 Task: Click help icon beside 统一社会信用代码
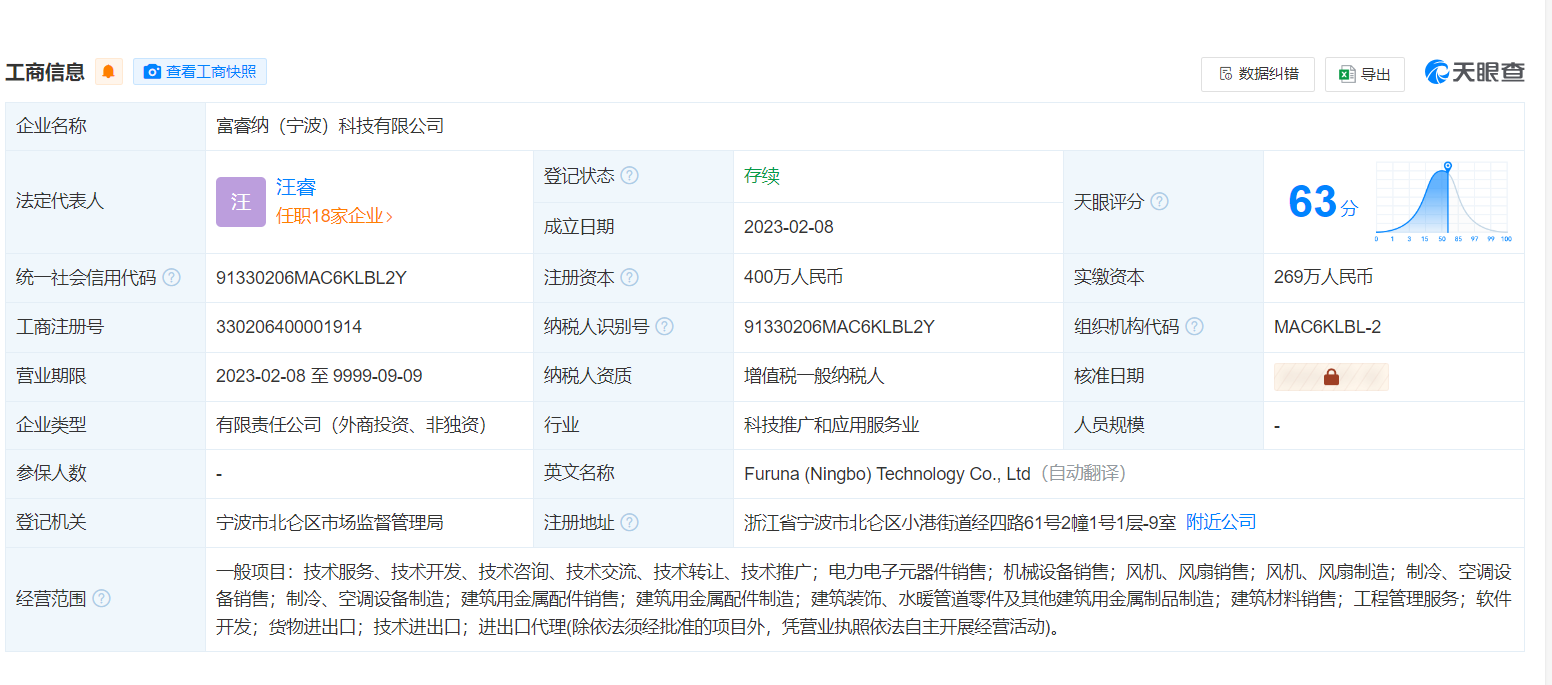point(172,277)
